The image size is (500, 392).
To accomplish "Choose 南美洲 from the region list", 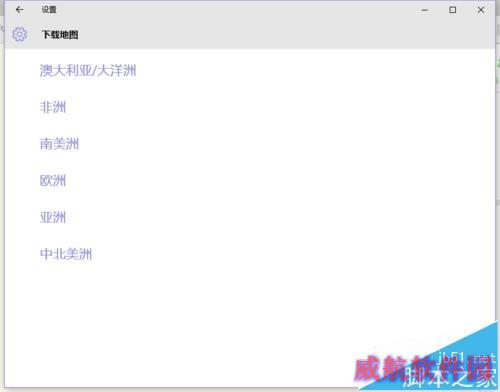I will click(59, 144).
